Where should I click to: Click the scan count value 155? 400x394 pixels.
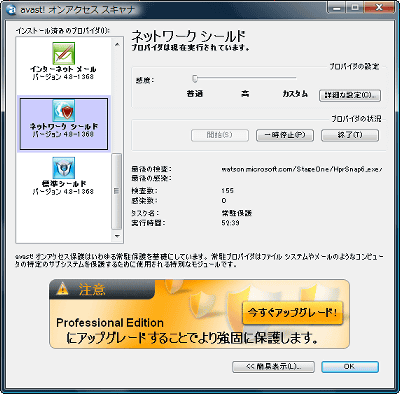227,191
